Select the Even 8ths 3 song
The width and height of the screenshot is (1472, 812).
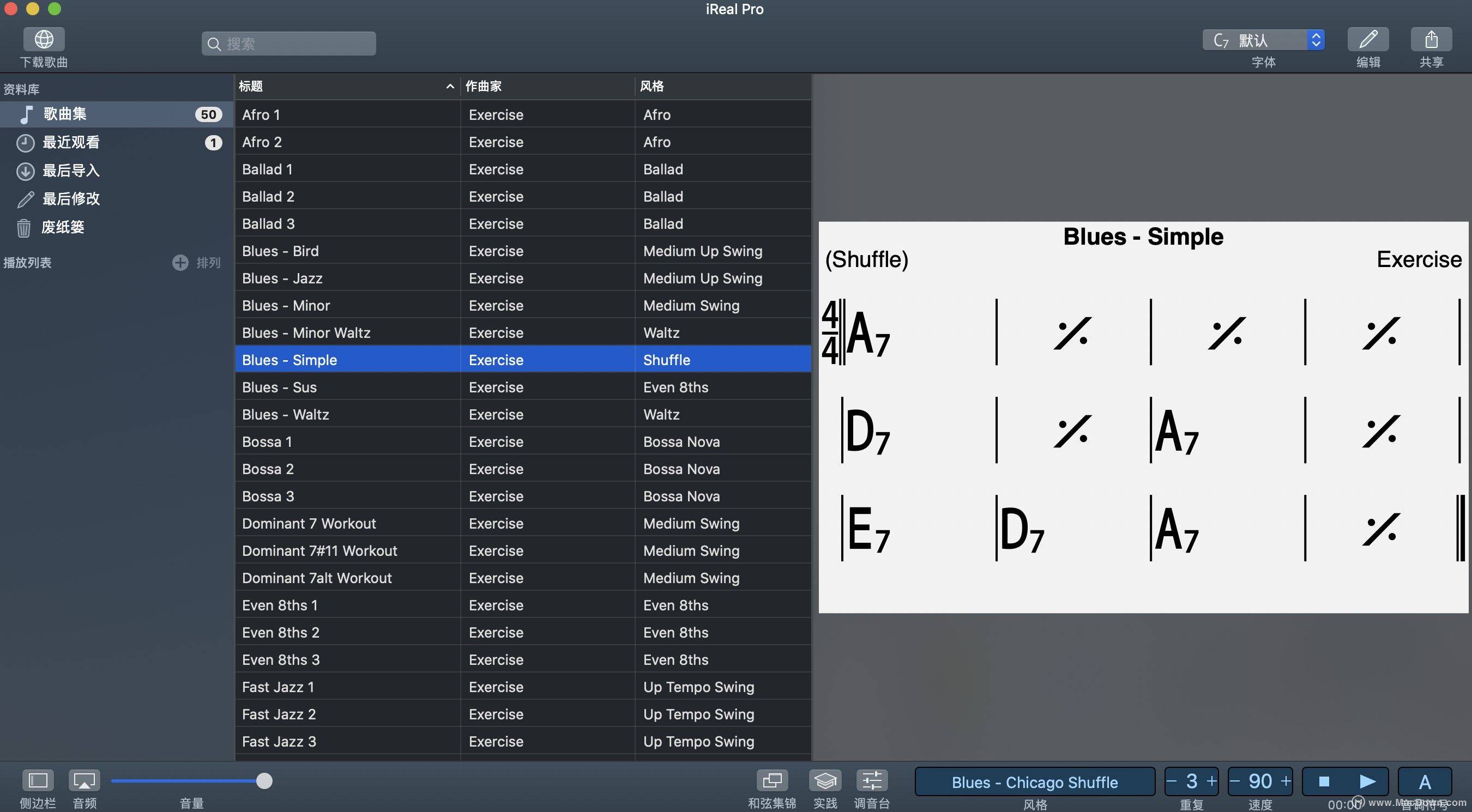tap(523, 660)
